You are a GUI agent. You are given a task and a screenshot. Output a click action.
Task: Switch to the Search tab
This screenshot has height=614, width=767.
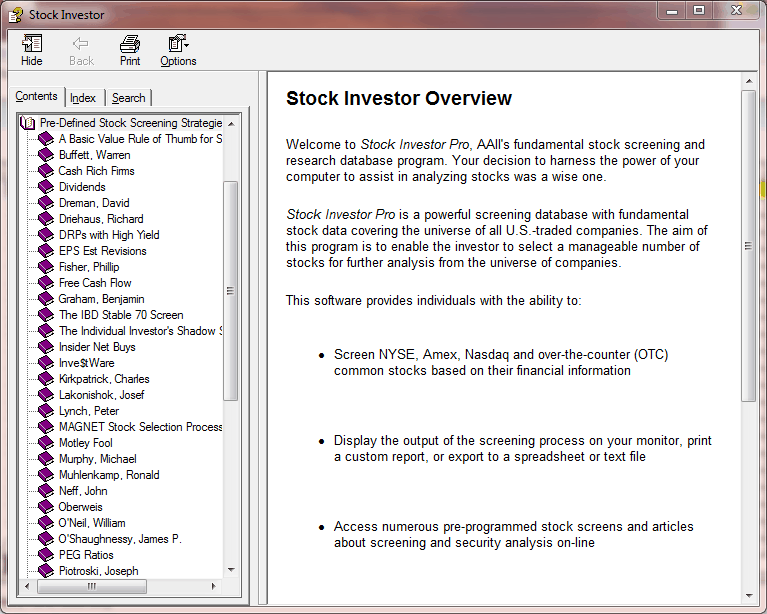(x=128, y=98)
